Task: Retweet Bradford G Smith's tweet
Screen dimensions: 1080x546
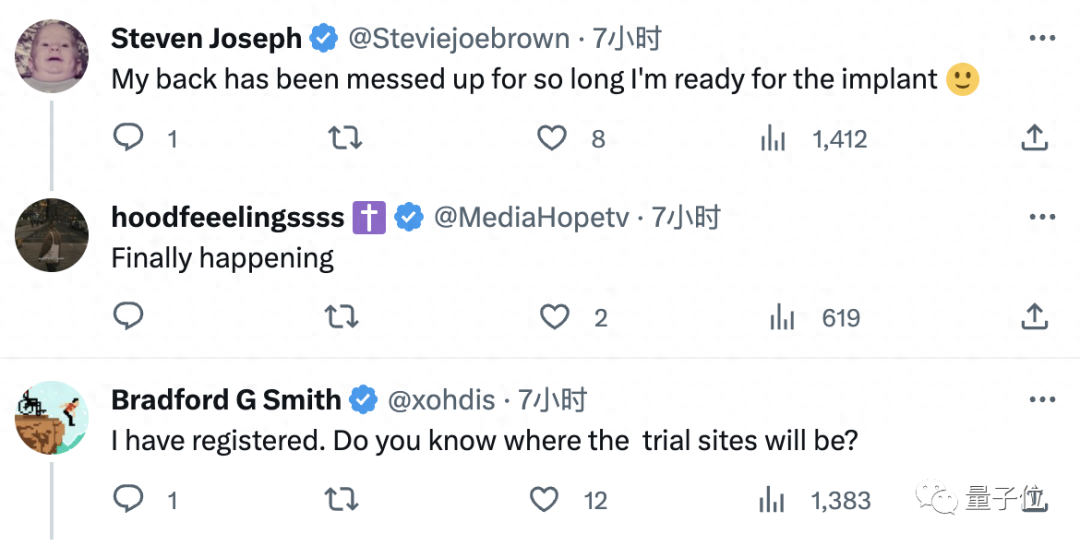Action: pyautogui.click(x=344, y=498)
